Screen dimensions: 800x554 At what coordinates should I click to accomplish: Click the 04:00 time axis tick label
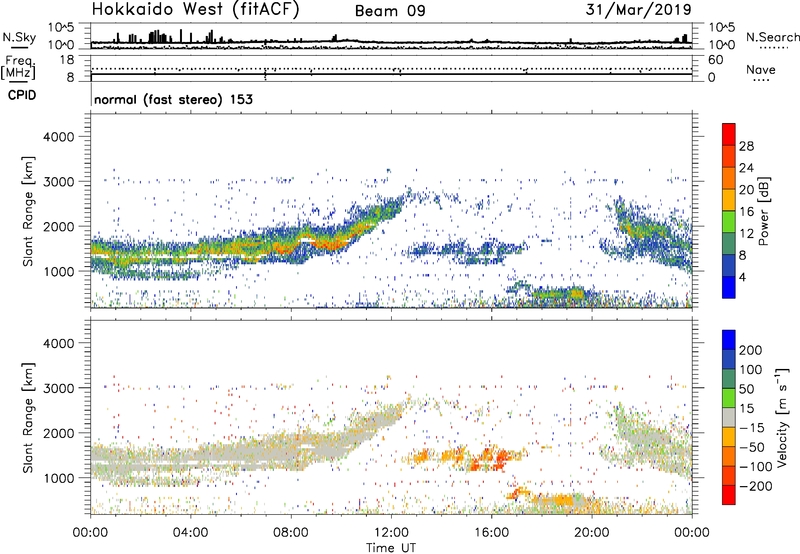coord(191,533)
